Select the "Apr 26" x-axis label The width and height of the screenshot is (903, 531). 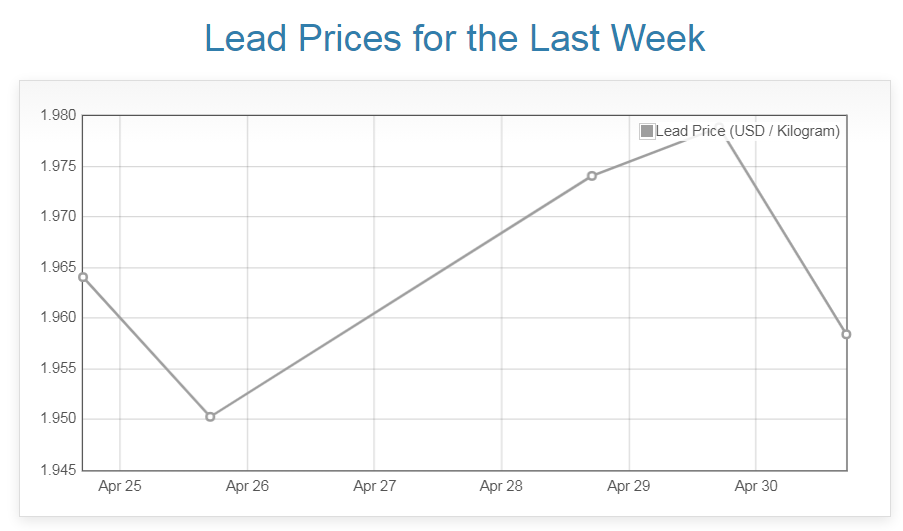pos(247,487)
